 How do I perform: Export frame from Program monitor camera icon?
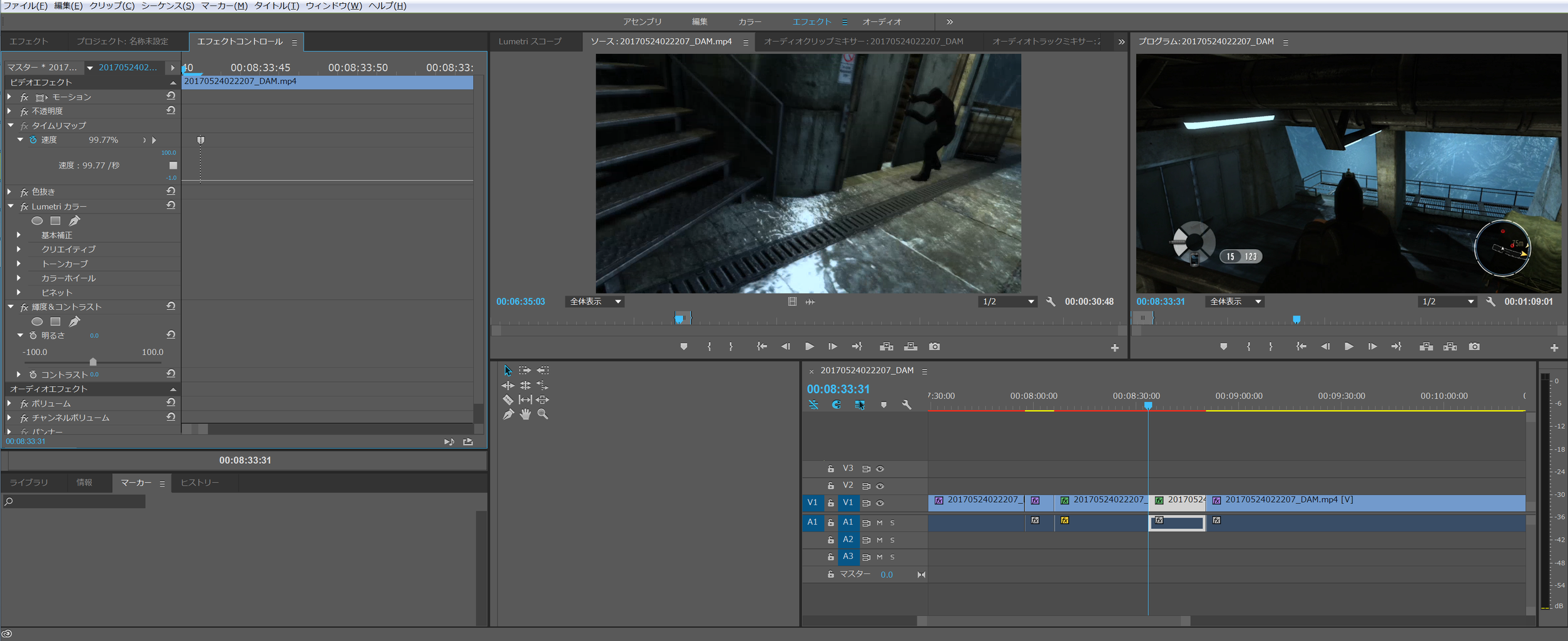pos(1474,346)
